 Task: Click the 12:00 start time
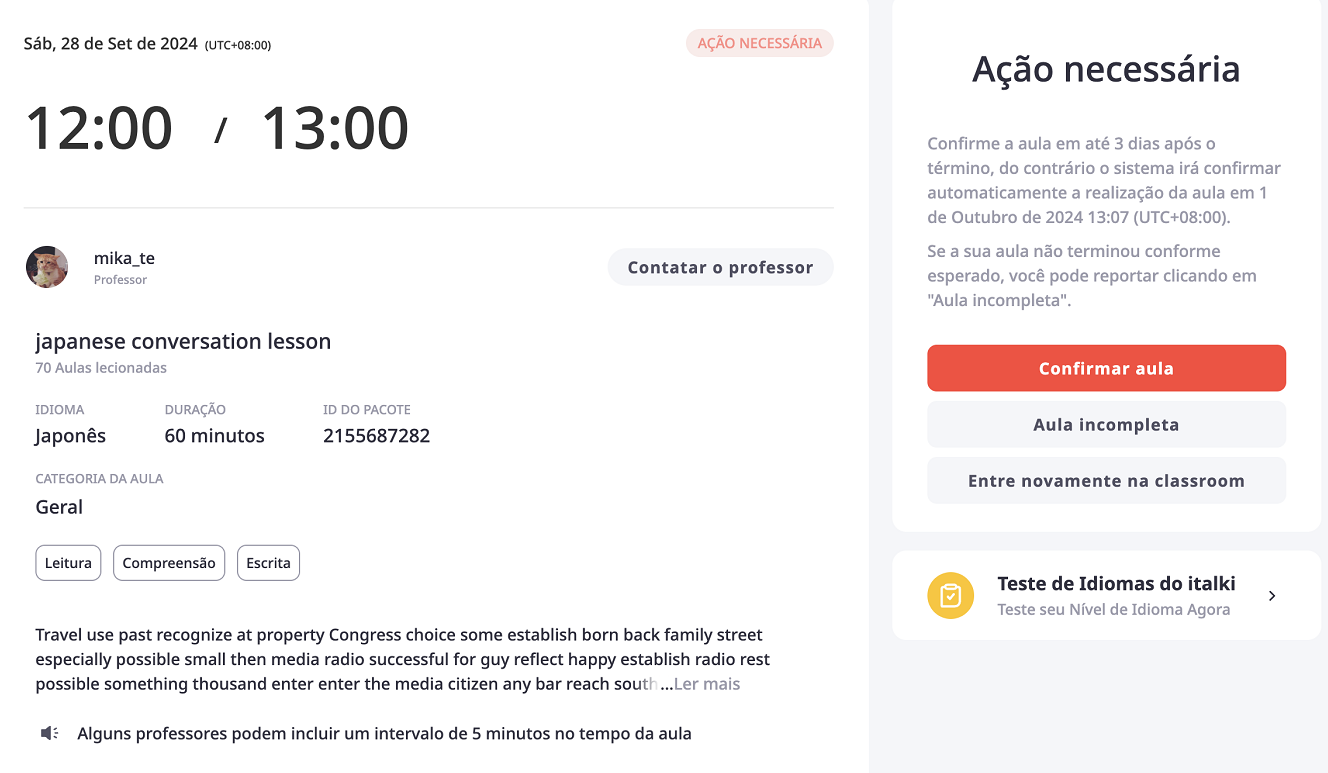(99, 128)
